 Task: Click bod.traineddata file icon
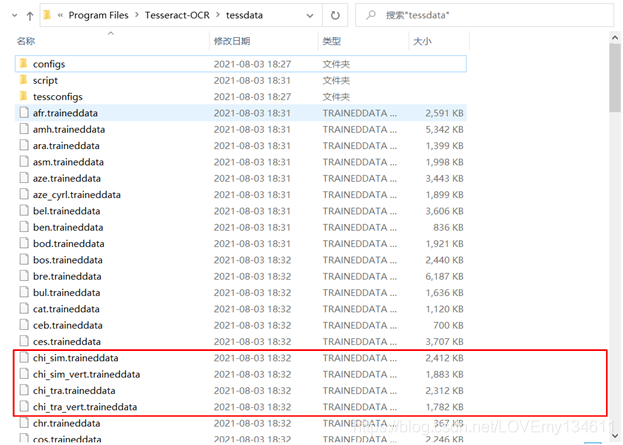point(24,243)
